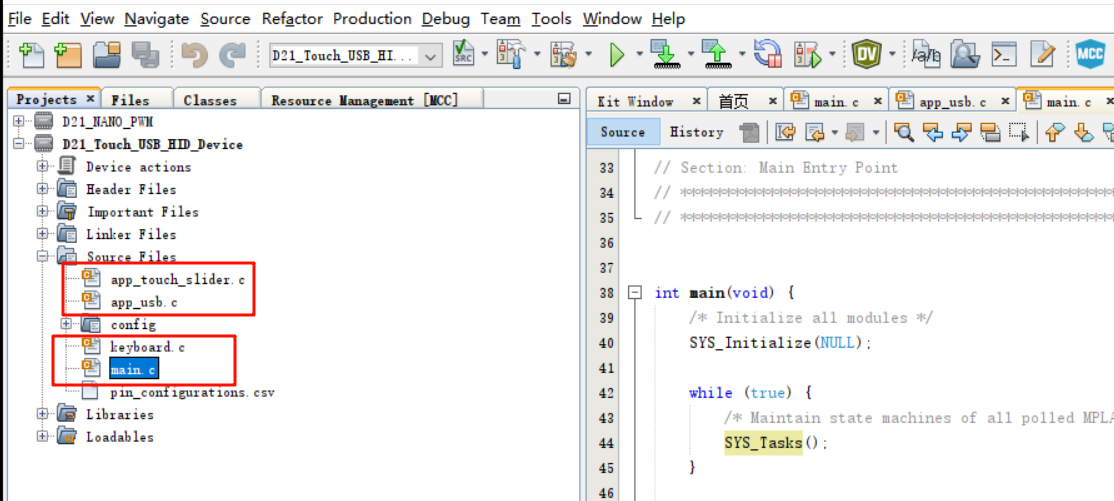1114x501 pixels.
Task: Switch to the app_usb.c editor tab
Action: click(x=953, y=102)
